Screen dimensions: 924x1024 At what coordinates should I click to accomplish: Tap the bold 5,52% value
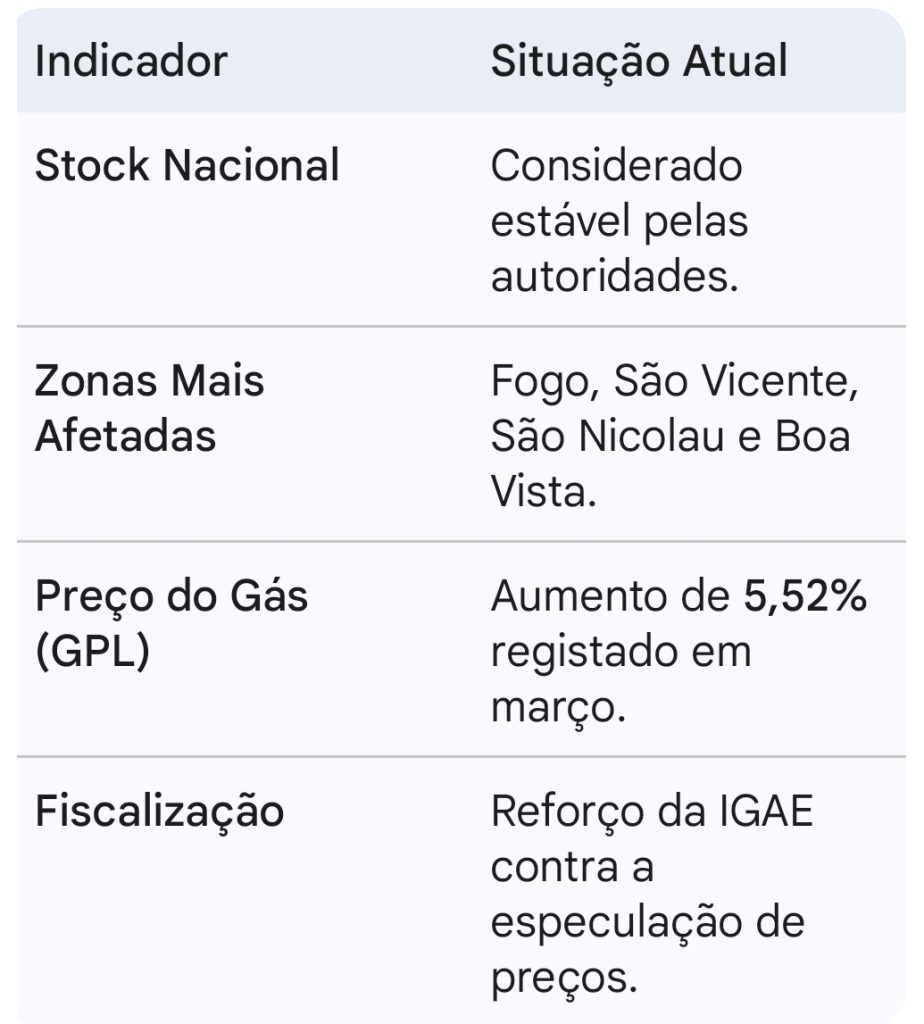click(805, 597)
